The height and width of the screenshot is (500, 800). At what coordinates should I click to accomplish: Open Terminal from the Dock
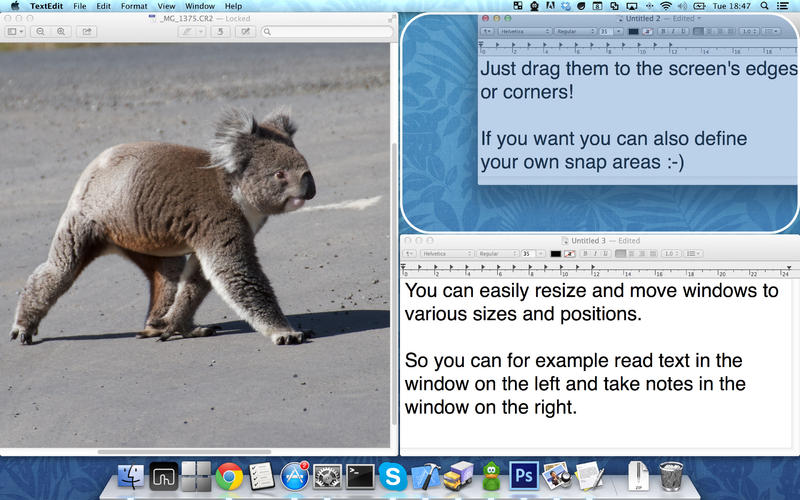360,476
